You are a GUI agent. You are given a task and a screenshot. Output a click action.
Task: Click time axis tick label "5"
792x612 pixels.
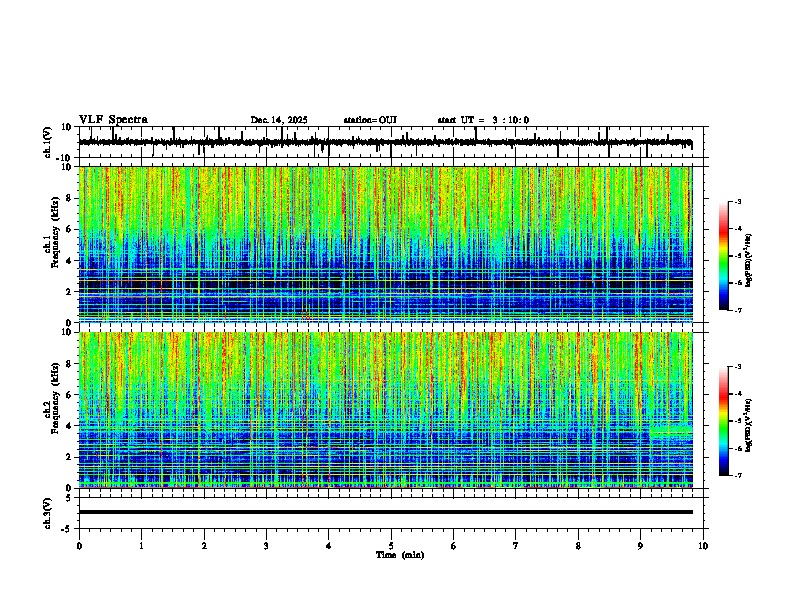point(391,546)
